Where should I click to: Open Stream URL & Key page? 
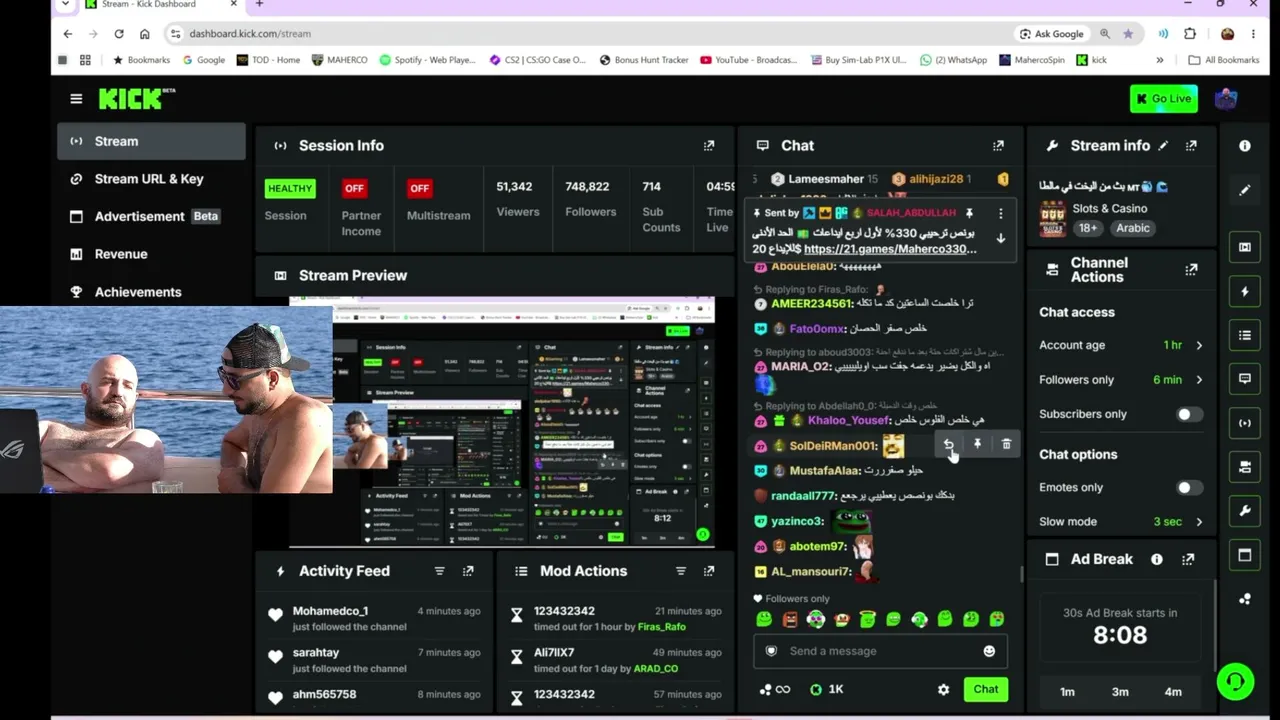[151, 179]
